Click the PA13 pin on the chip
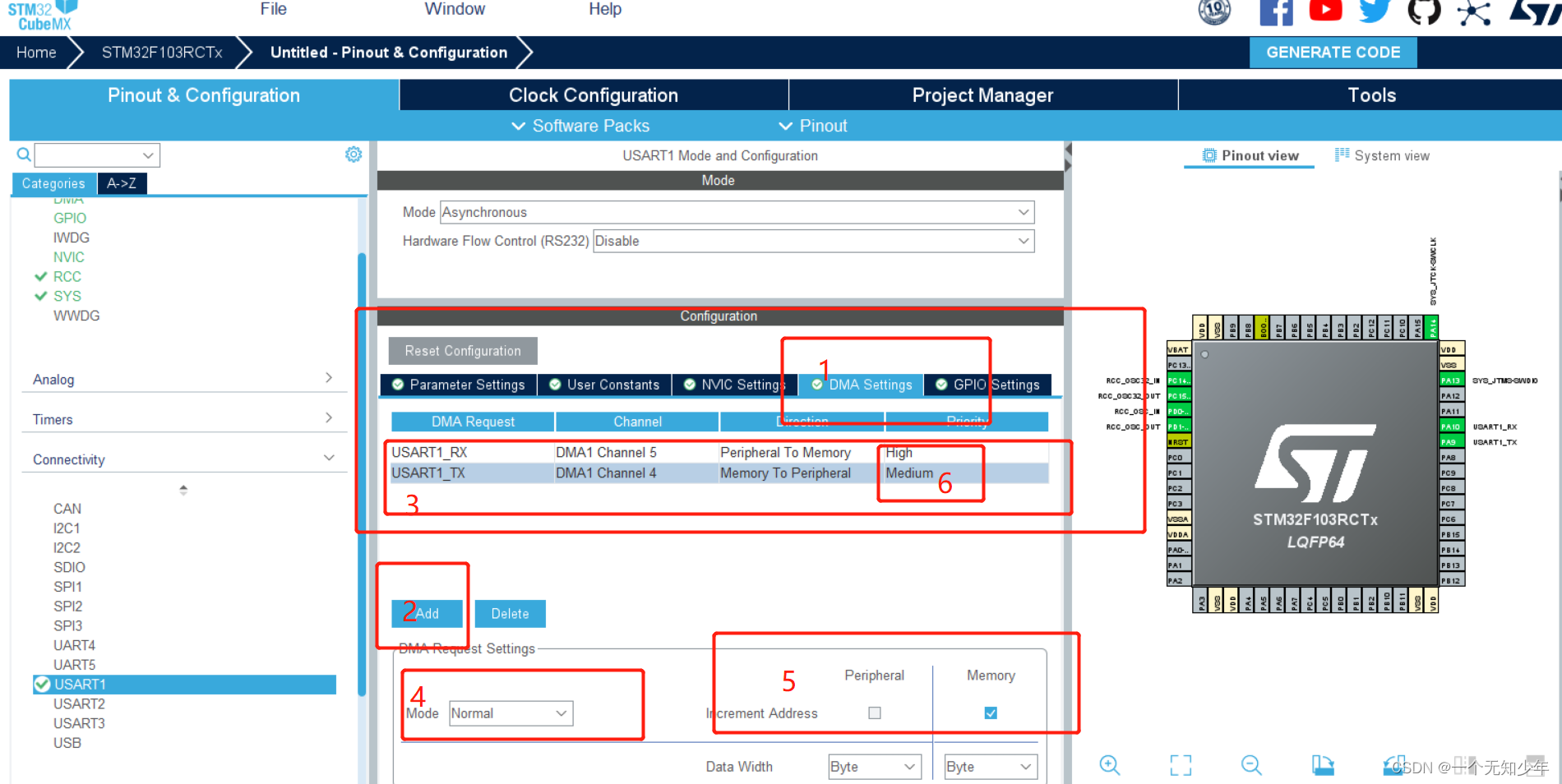 coord(1451,380)
